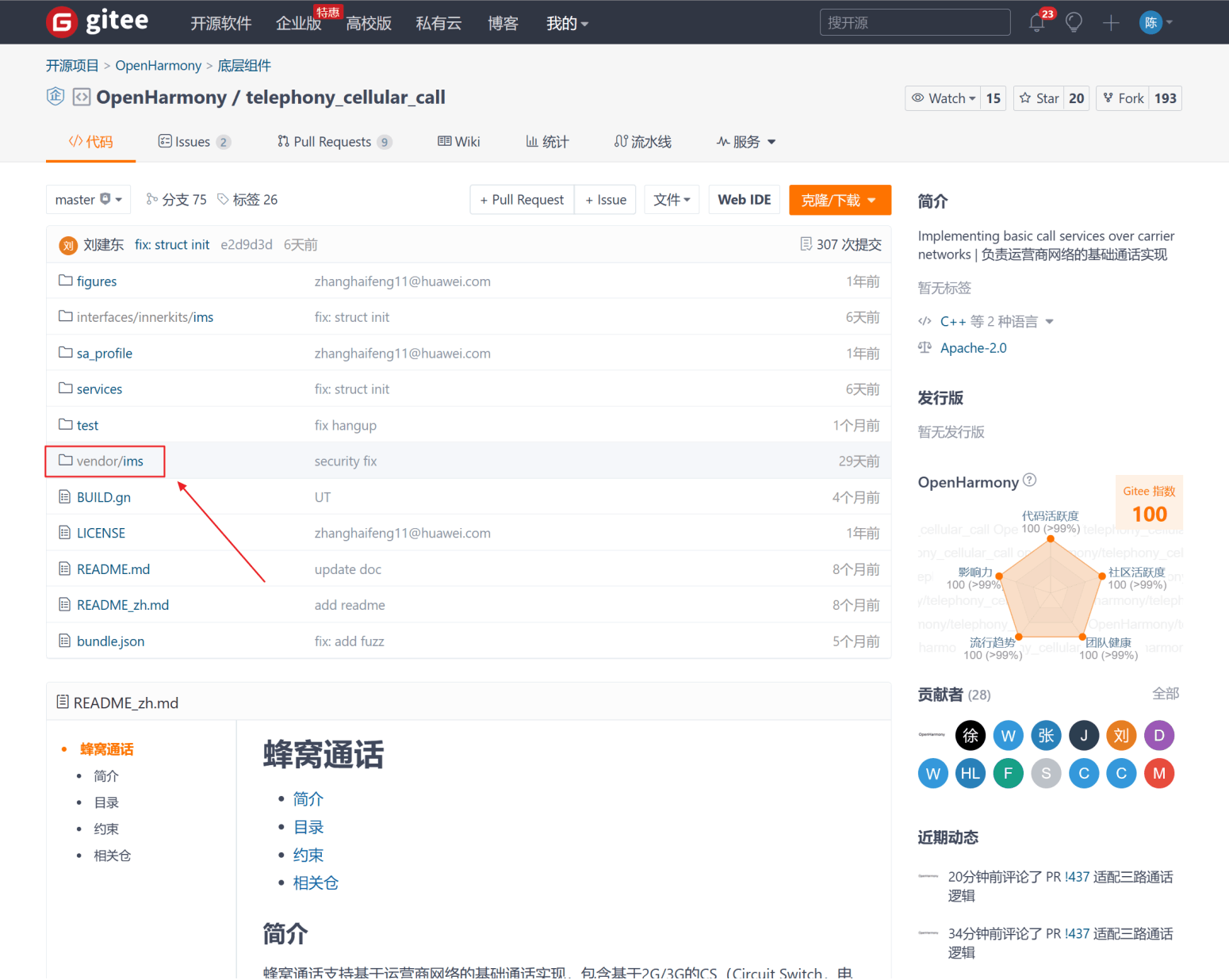Switch to the 代码 tab

90,142
